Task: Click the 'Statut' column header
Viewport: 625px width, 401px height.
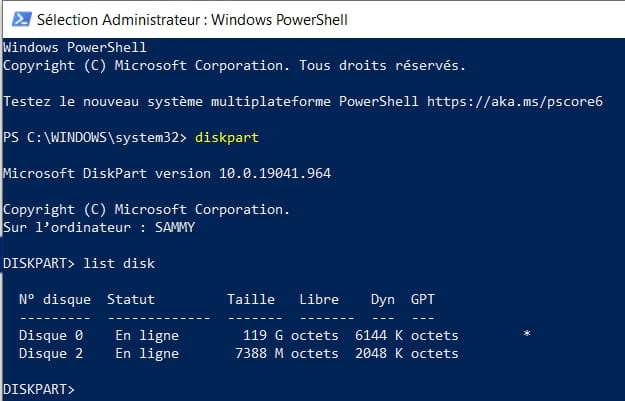Action: pos(131,299)
